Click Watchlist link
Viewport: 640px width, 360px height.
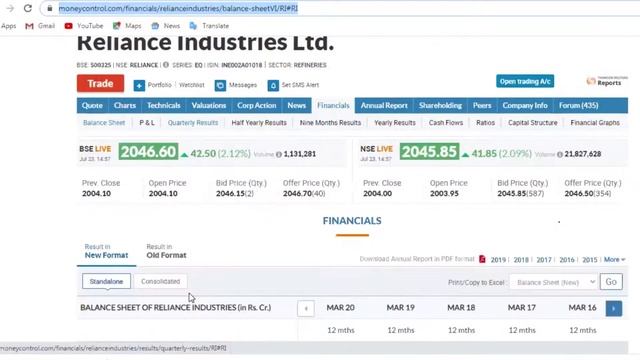pyautogui.click(x=191, y=85)
